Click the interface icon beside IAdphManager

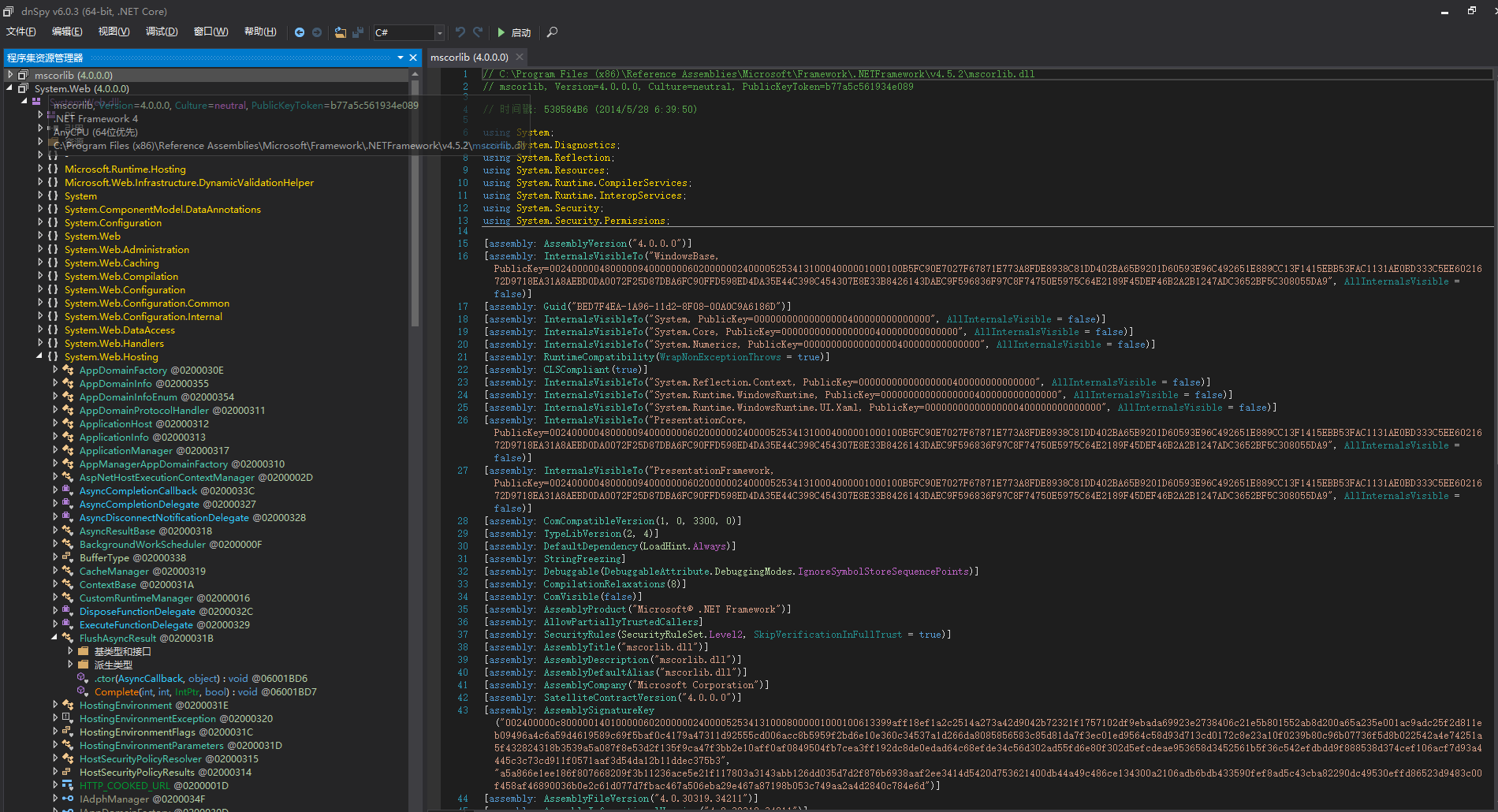68,799
